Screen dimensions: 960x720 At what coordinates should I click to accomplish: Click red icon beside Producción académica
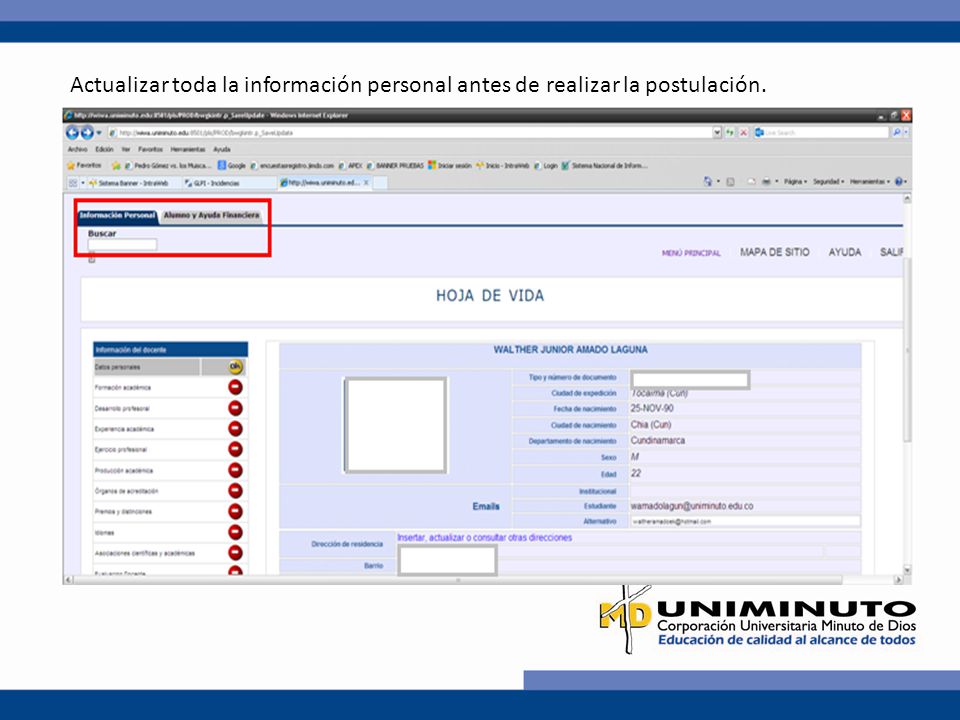click(x=235, y=470)
